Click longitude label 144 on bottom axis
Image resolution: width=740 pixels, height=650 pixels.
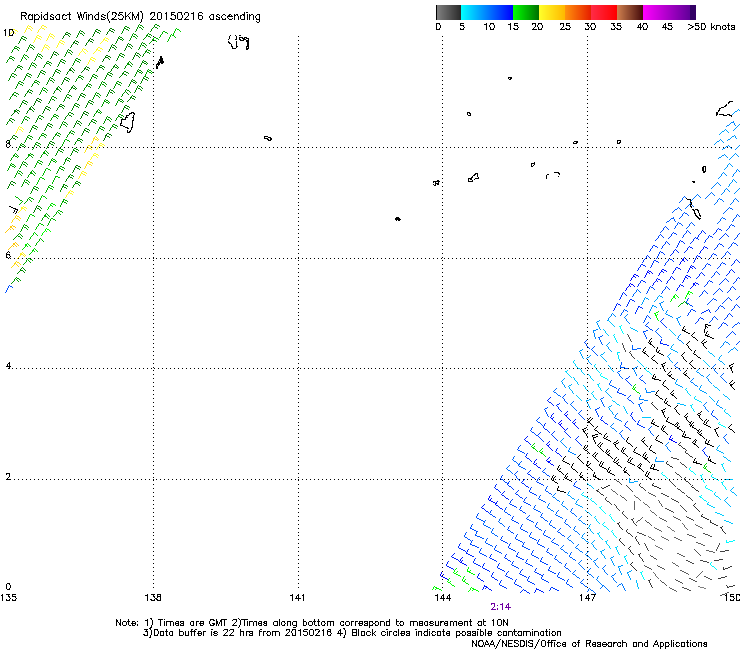(x=443, y=598)
